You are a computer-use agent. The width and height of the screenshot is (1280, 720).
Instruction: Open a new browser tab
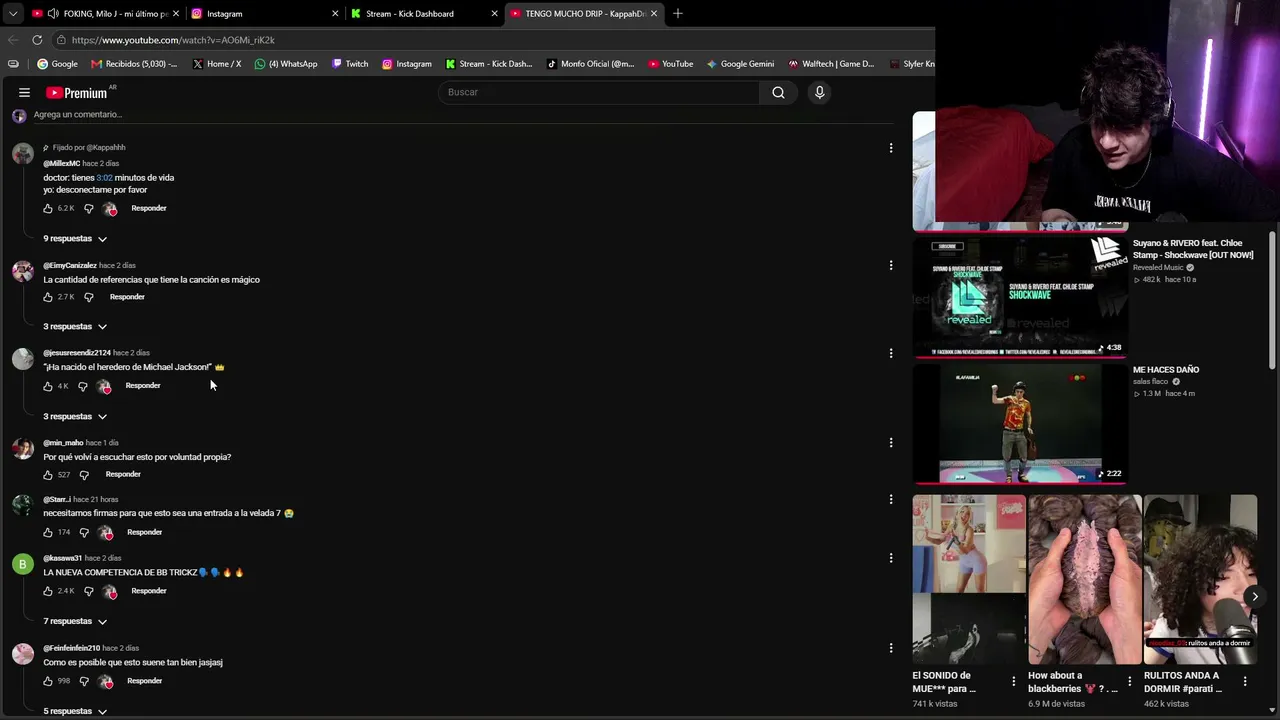click(x=678, y=13)
